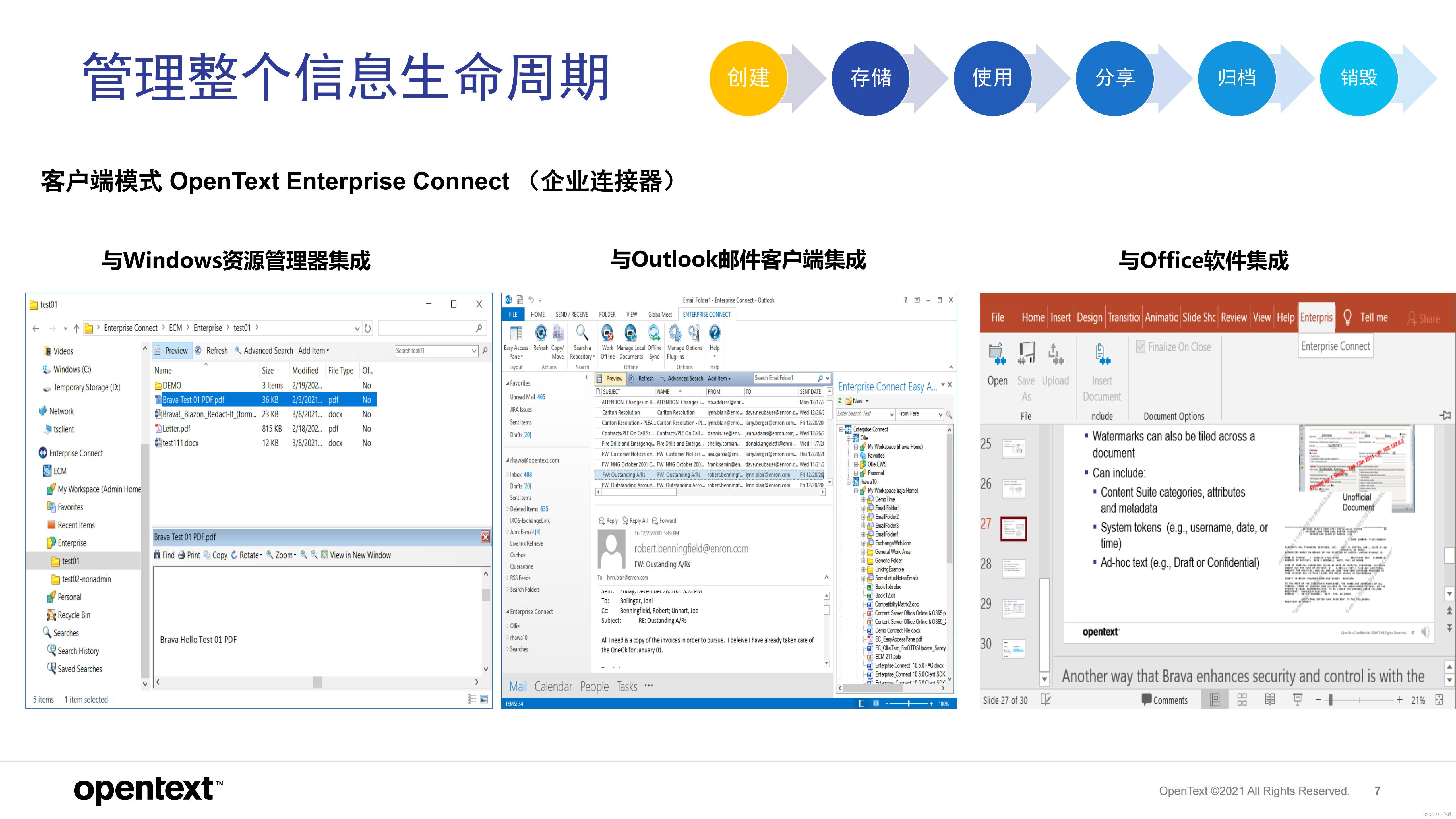Image resolution: width=1456 pixels, height=819 pixels.
Task: Click the Work Offline icon in Outlook ribbon
Action: [608, 334]
